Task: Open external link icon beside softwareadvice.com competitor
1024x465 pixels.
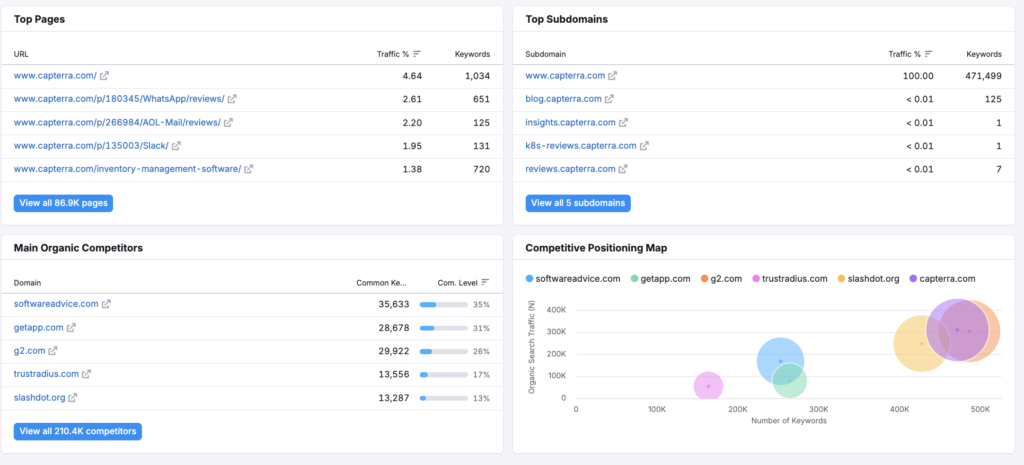Action: [x=106, y=304]
